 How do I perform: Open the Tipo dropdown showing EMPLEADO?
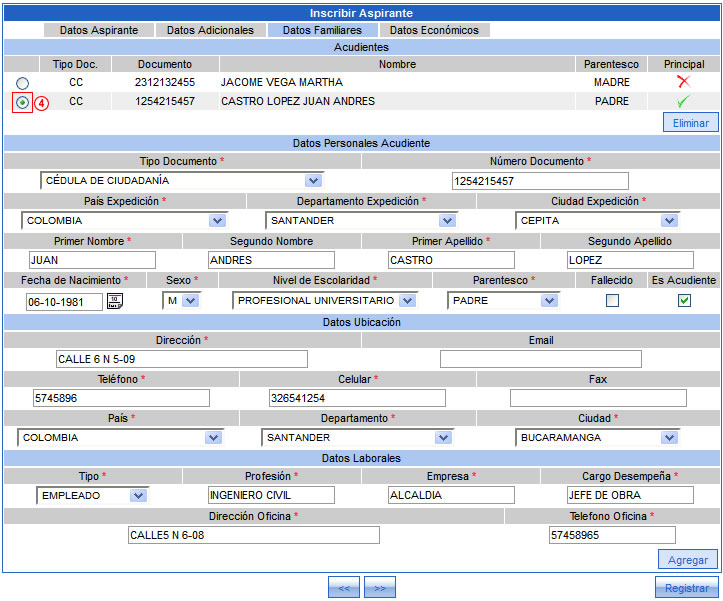coord(93,495)
